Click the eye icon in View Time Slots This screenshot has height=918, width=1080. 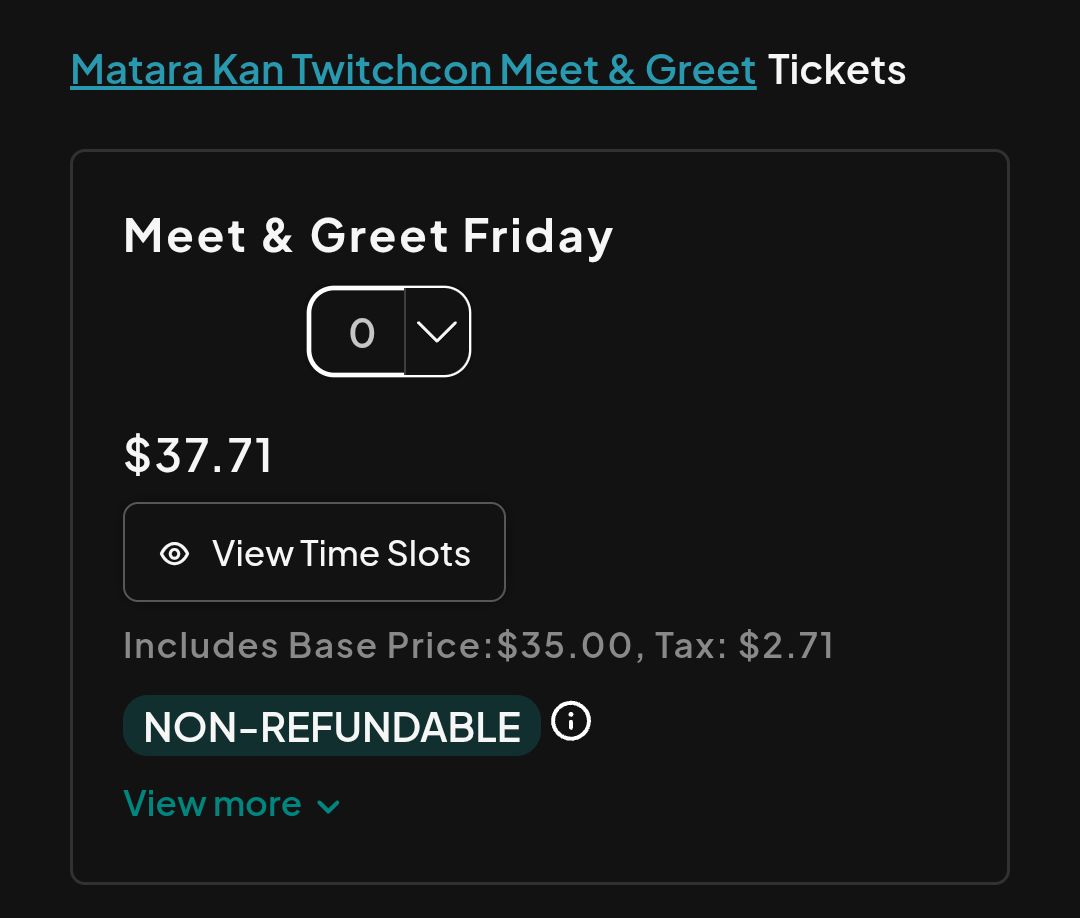point(175,554)
